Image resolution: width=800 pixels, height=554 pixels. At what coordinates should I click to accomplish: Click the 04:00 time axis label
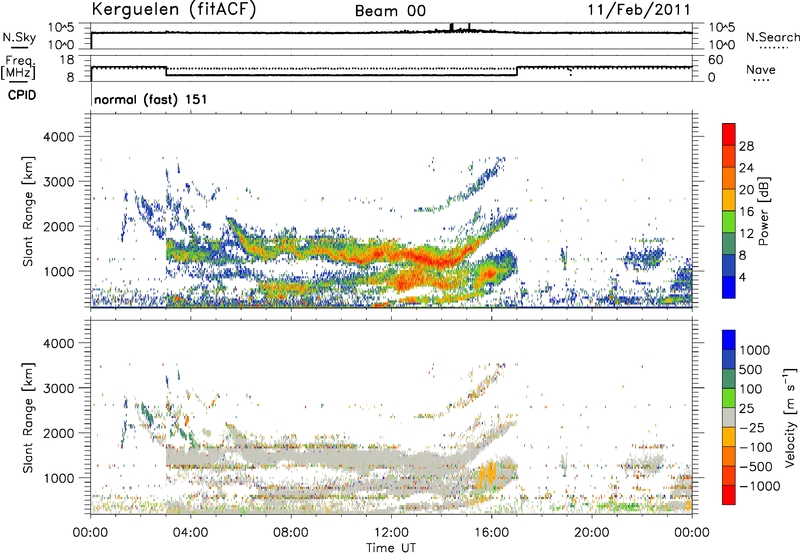[191, 533]
